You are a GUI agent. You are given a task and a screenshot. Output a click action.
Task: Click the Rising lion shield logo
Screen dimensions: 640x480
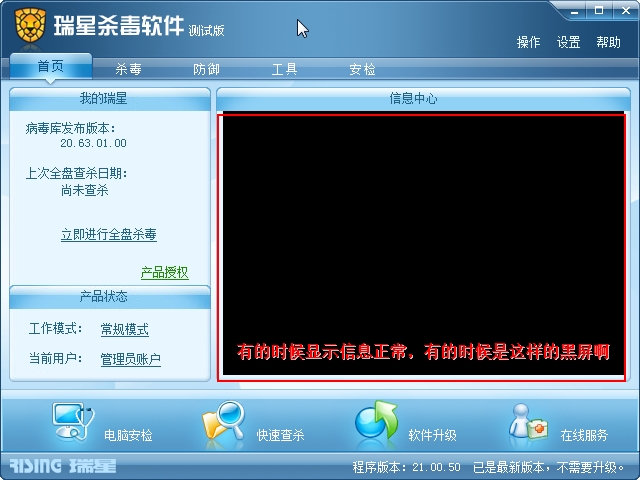tap(30, 25)
